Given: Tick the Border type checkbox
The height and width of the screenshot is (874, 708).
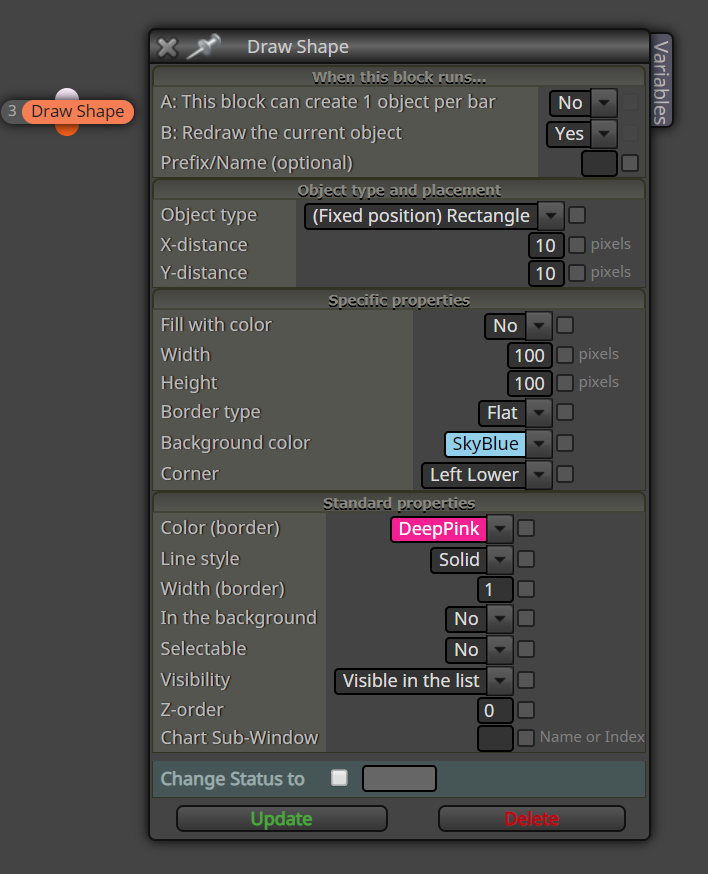Looking at the screenshot, I should [x=565, y=412].
